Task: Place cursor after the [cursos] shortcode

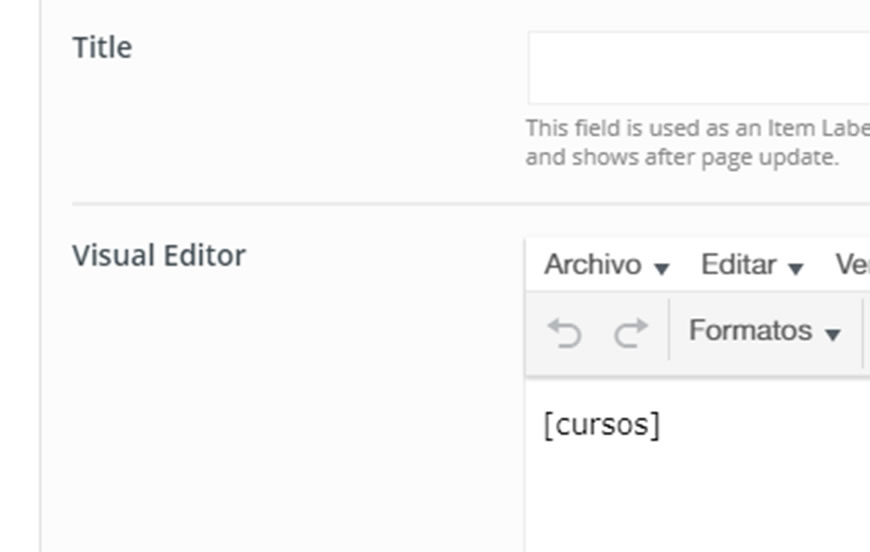Action: coord(661,426)
